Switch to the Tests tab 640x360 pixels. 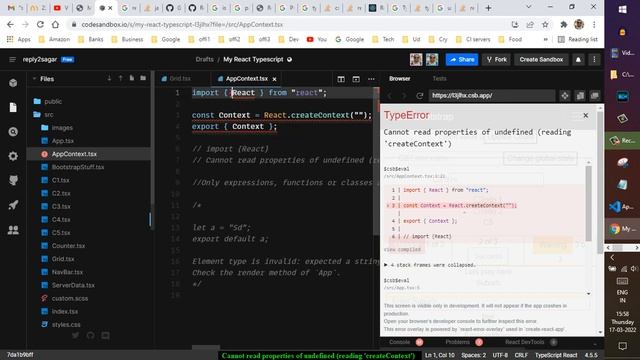(439, 78)
